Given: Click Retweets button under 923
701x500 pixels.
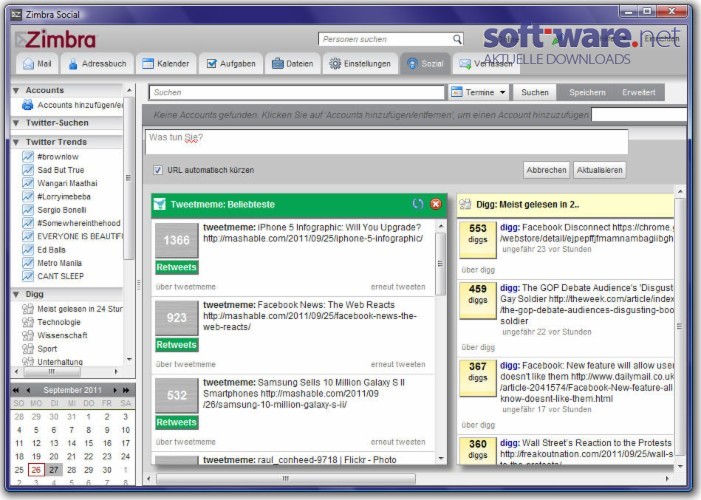Looking at the screenshot, I should [177, 345].
